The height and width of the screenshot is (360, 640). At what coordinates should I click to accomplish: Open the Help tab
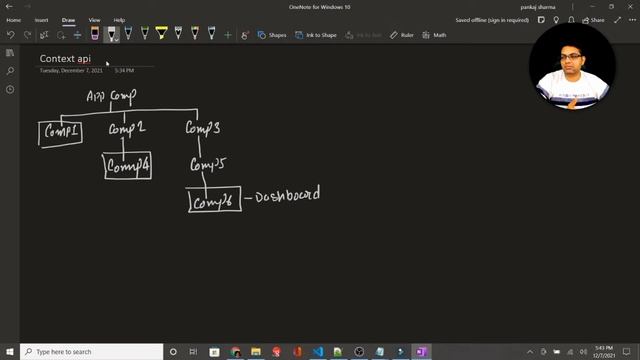[119, 20]
